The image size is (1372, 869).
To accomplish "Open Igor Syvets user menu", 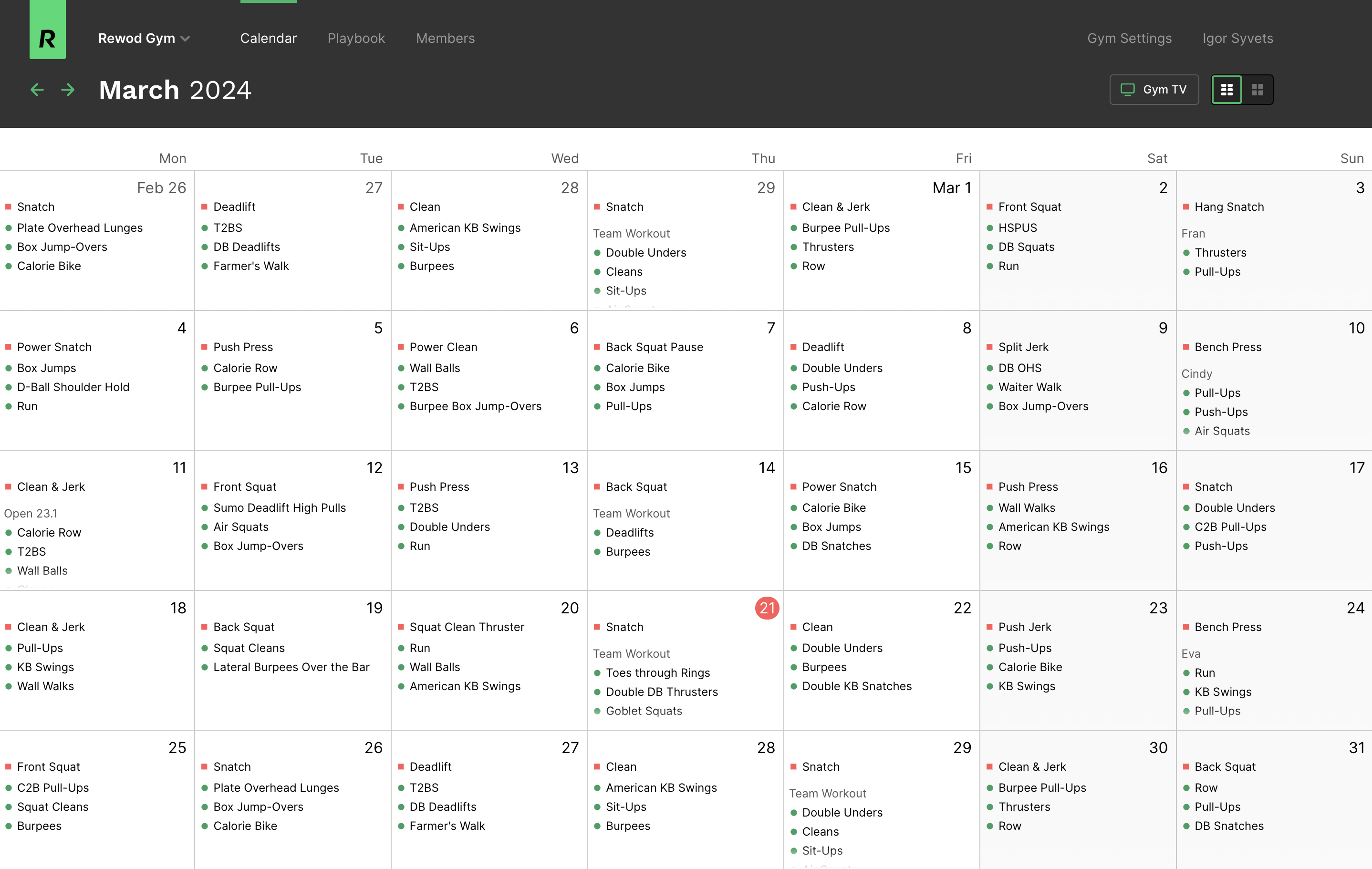I will (1237, 38).
